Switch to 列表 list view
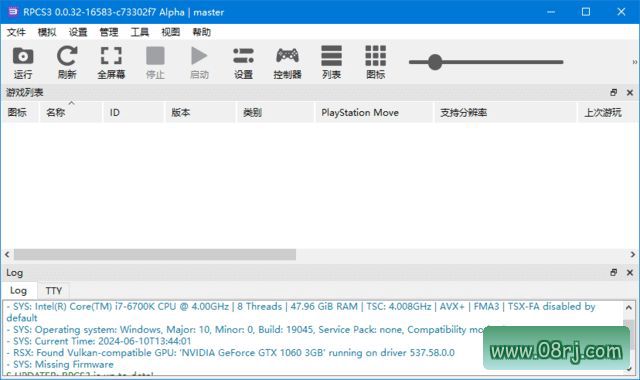This screenshot has height=380, width=640. 331,62
